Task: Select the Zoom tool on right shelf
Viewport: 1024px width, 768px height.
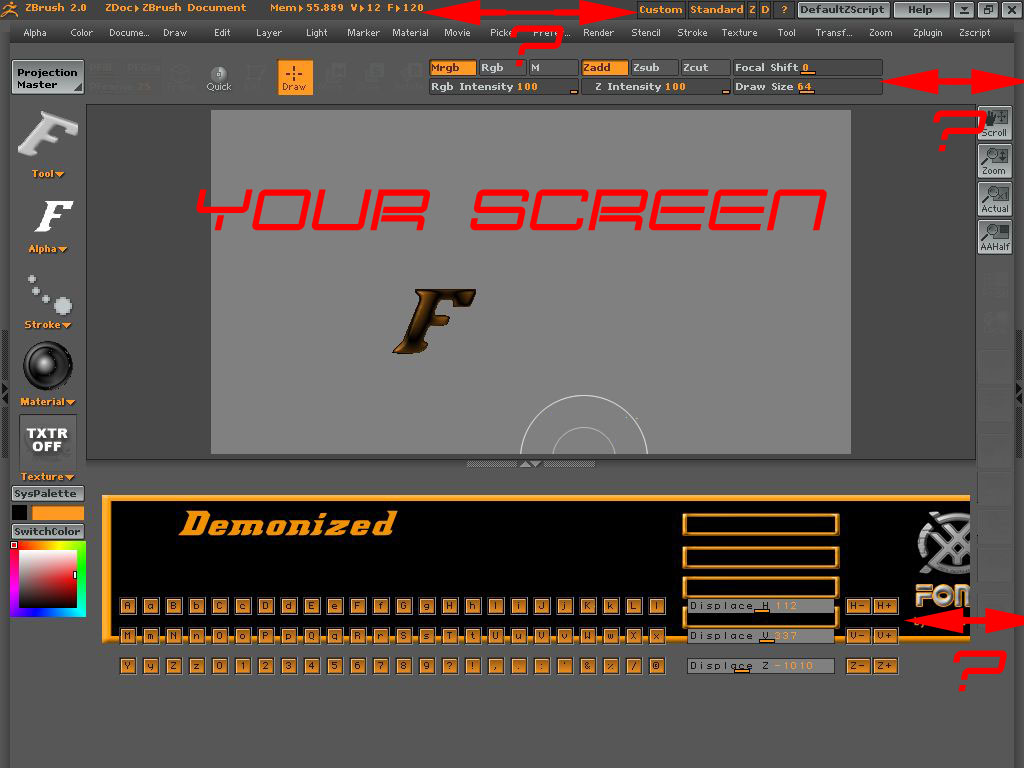Action: (994, 160)
